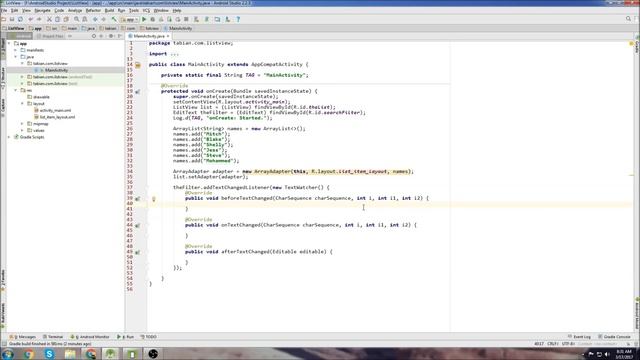Open the Build menu

pyautogui.click(x=109, y=11)
